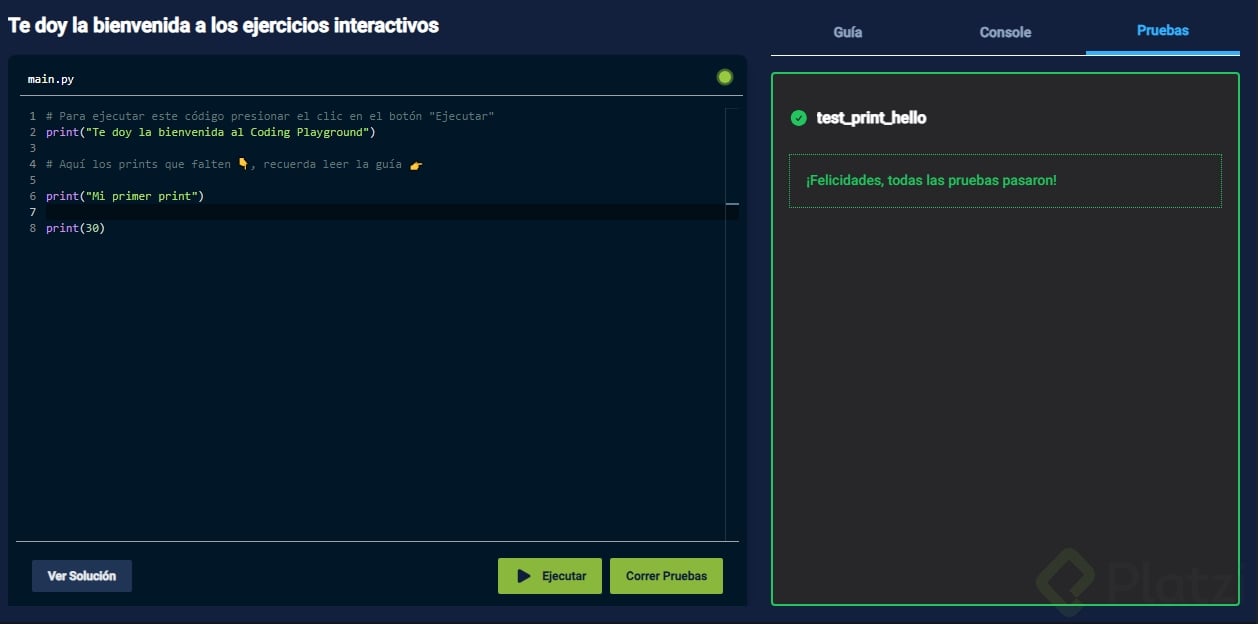
Task: Open the Console tab
Action: [1005, 32]
